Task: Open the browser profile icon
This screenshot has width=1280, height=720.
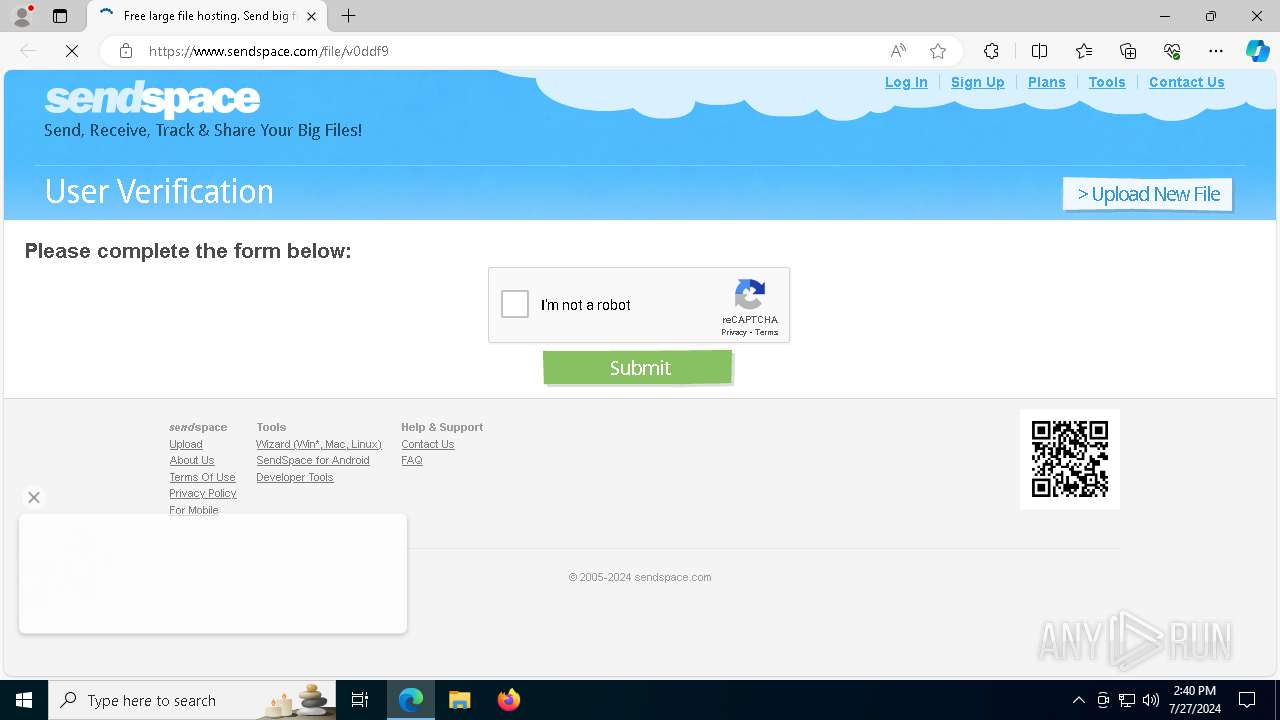Action: click(x=22, y=16)
